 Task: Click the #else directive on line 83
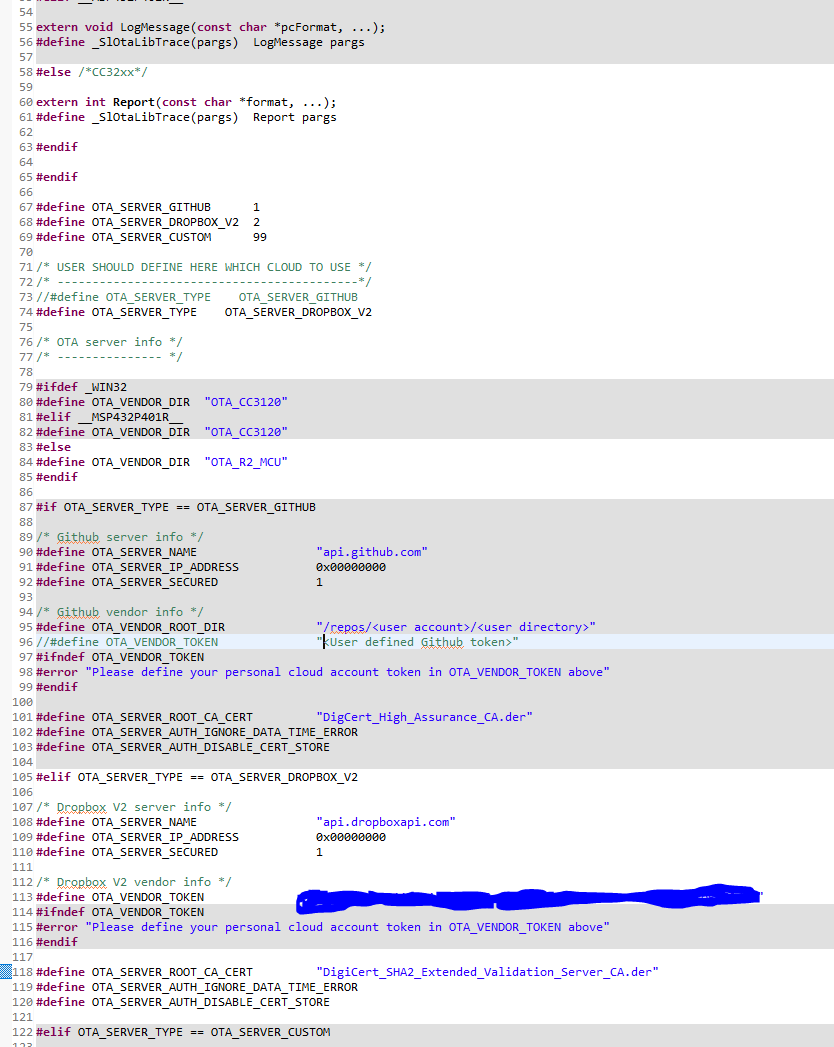click(x=53, y=447)
